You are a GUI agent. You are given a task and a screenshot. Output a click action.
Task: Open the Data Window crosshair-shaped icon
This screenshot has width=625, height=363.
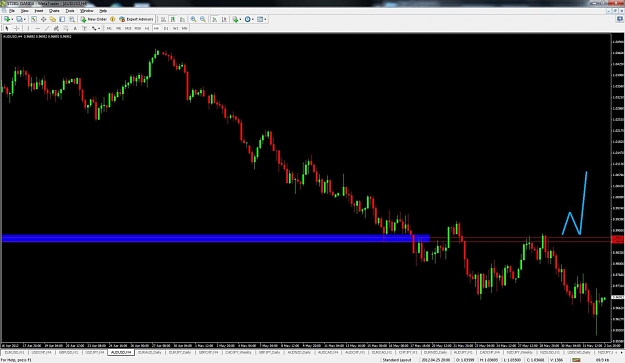coord(43,19)
